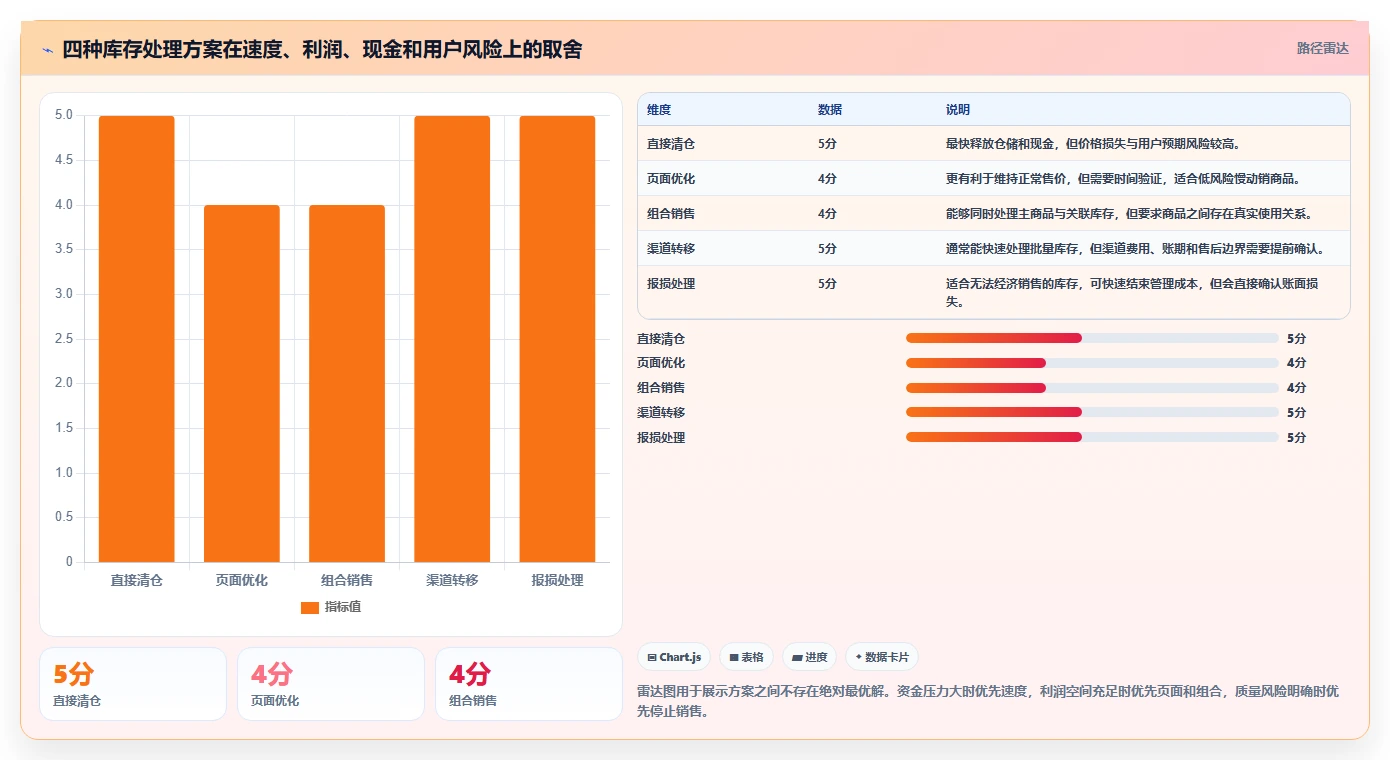
Task: Click the 4分 value in 页面优化 table row
Action: pos(827,179)
